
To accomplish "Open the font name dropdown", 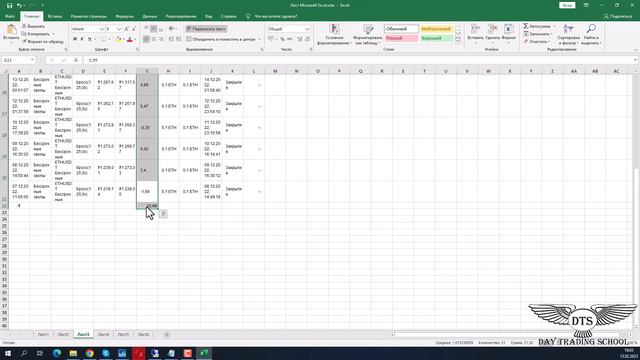I will [102, 29].
